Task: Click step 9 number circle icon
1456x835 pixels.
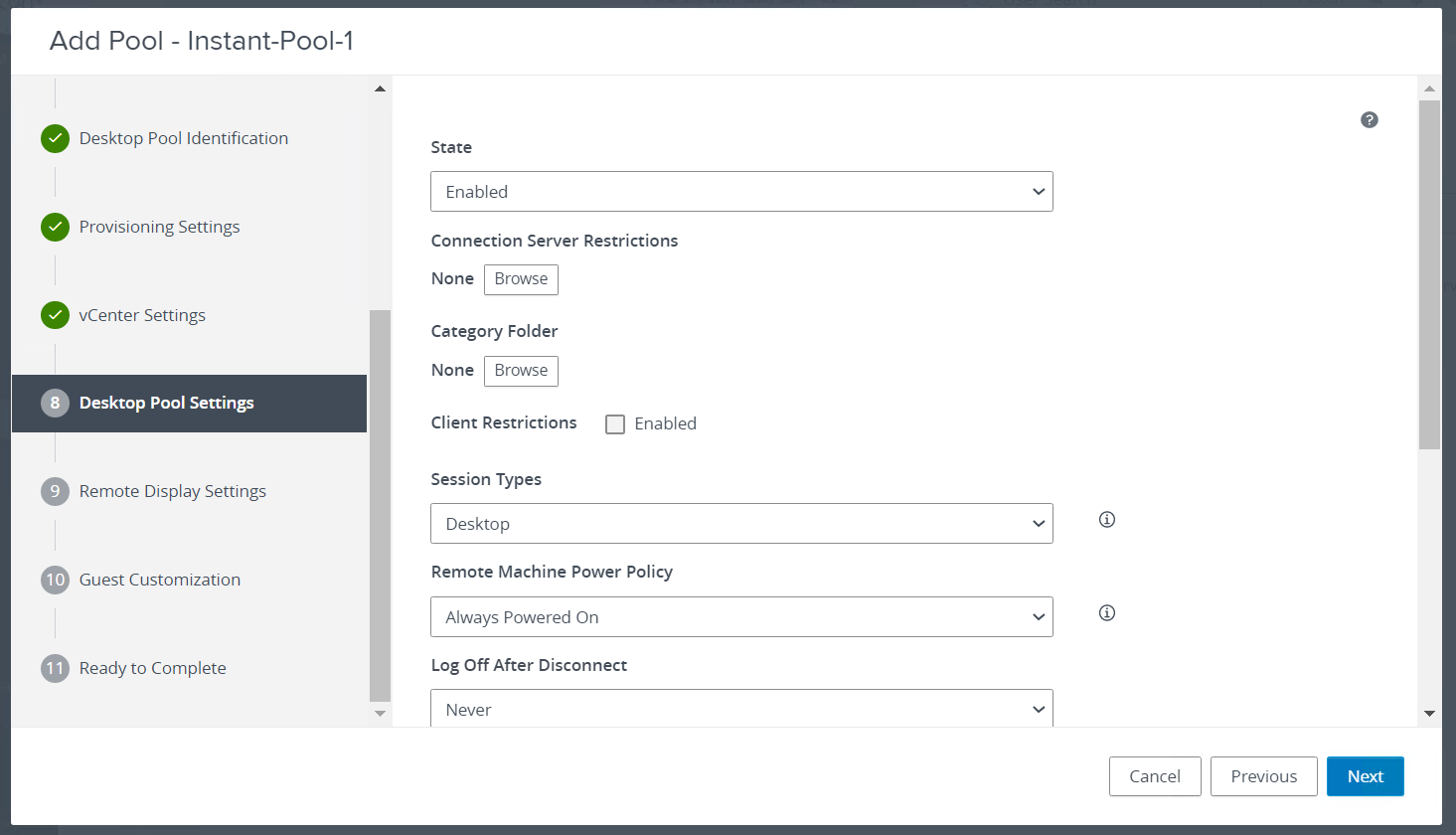Action: [55, 491]
